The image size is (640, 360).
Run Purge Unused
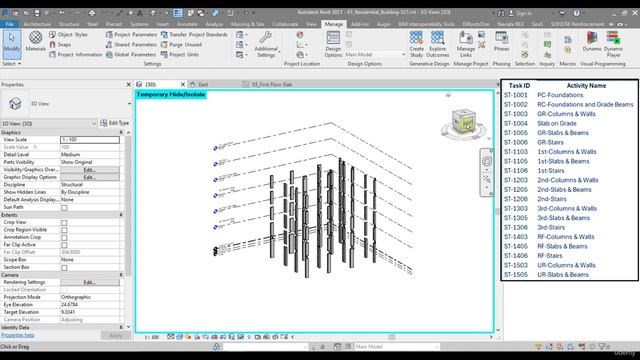(181, 44)
